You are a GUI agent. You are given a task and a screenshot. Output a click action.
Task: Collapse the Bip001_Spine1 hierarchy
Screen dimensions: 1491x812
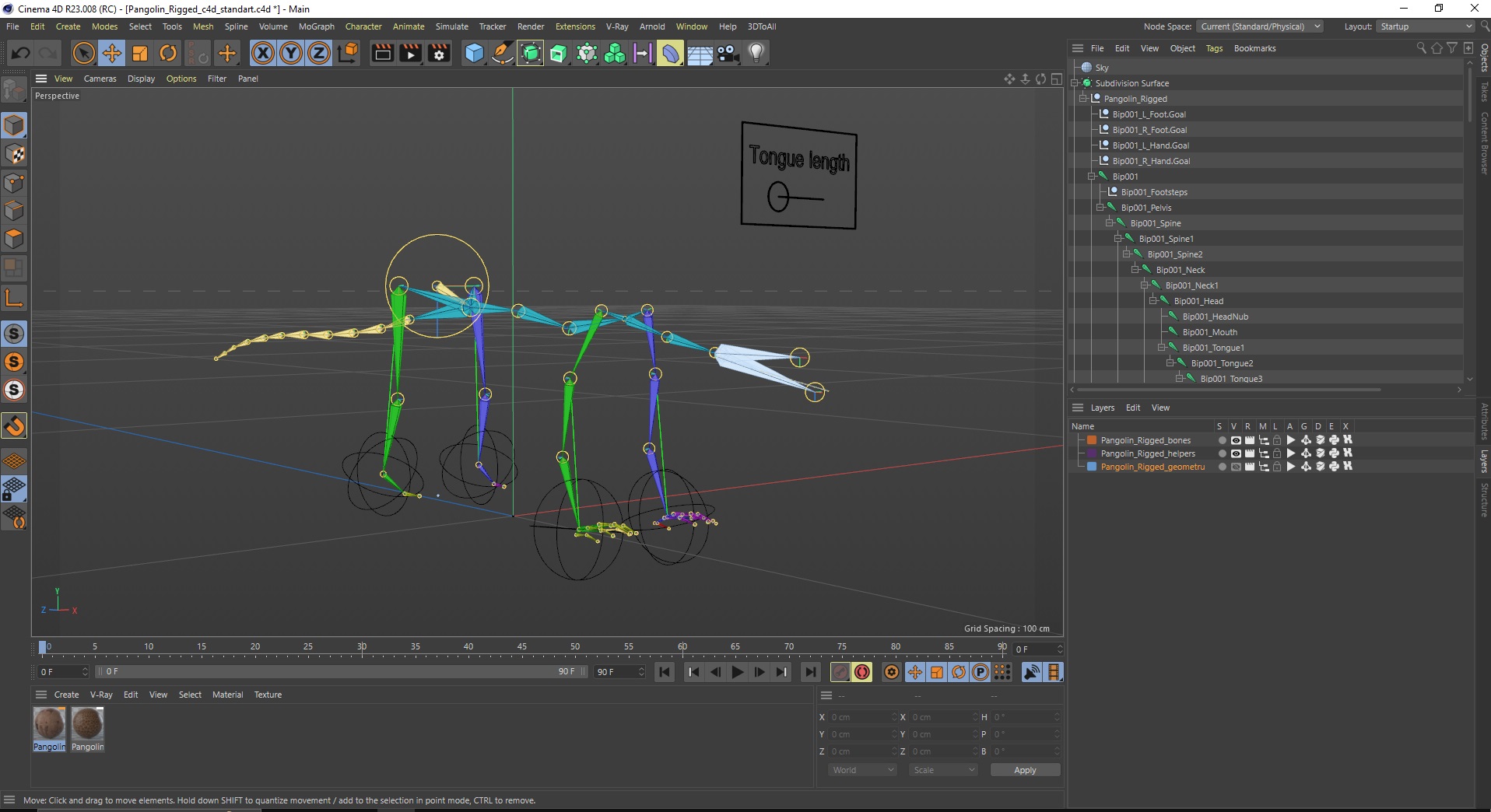coord(1118,239)
